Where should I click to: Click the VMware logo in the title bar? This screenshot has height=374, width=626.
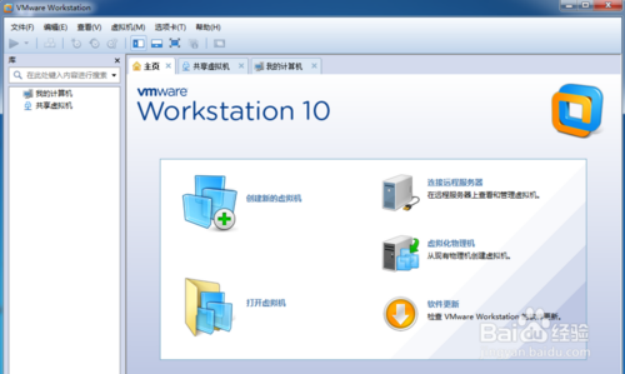(8, 8)
